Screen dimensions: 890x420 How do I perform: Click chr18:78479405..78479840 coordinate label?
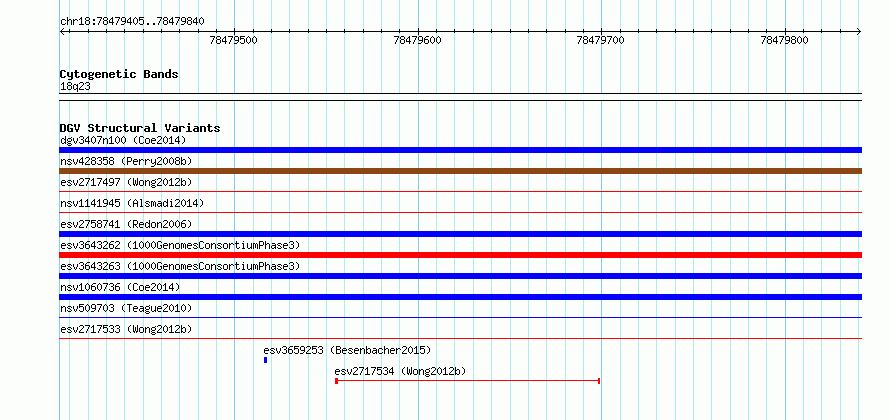point(132,22)
